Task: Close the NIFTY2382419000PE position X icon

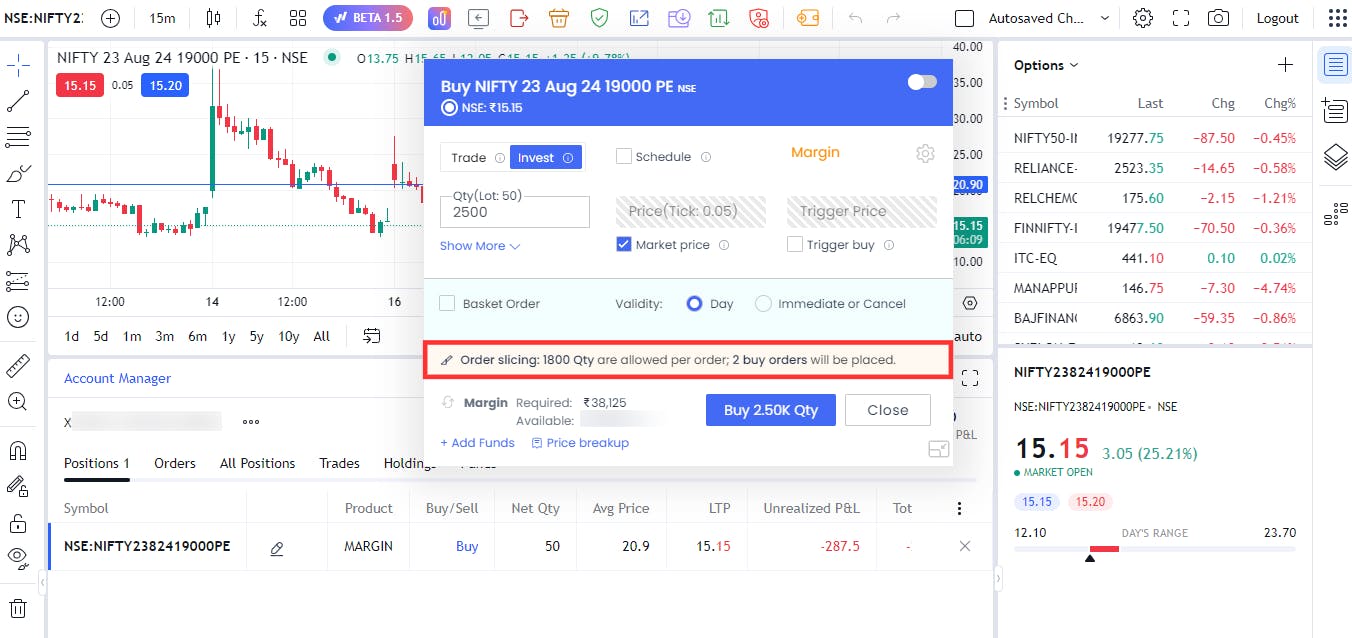Action: [965, 546]
